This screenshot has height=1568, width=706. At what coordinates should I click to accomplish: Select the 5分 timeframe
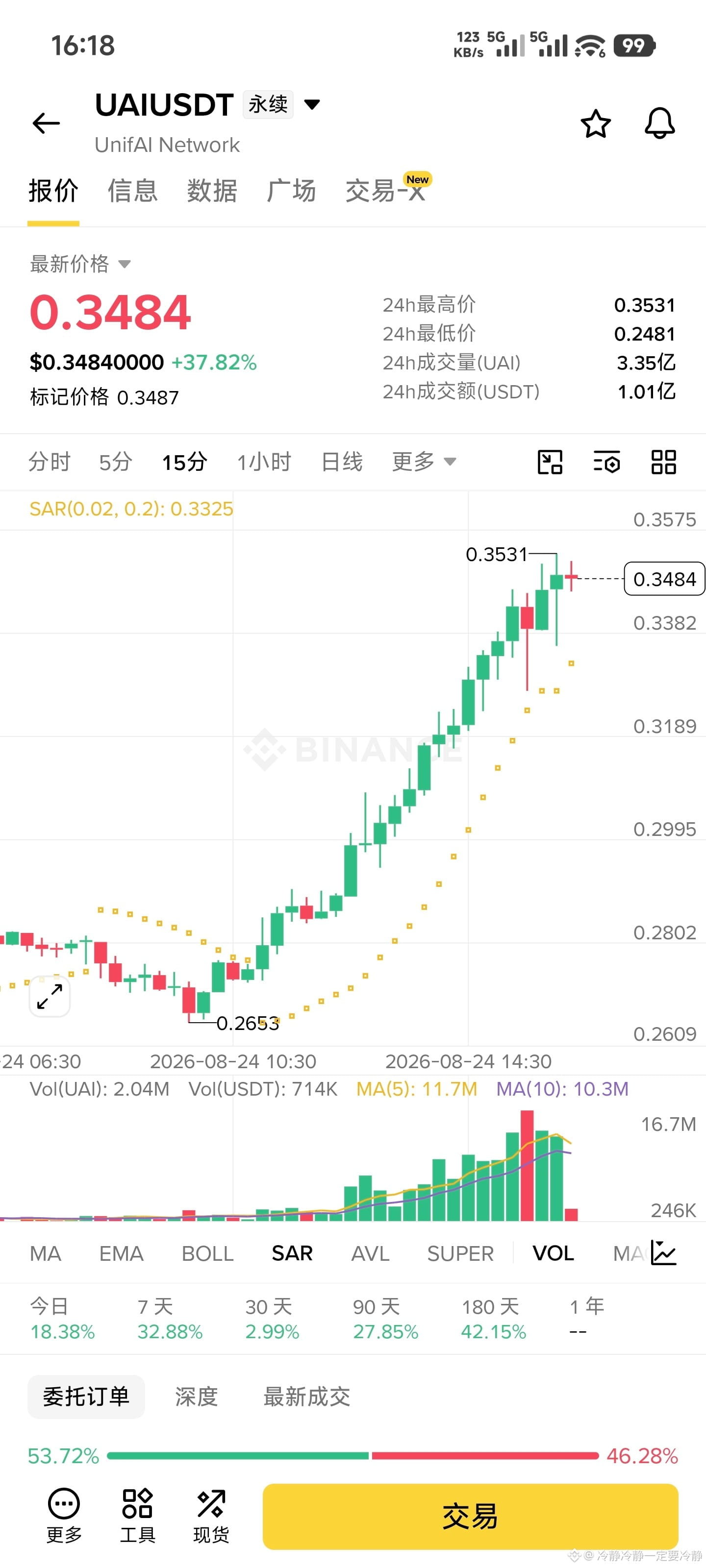(116, 462)
